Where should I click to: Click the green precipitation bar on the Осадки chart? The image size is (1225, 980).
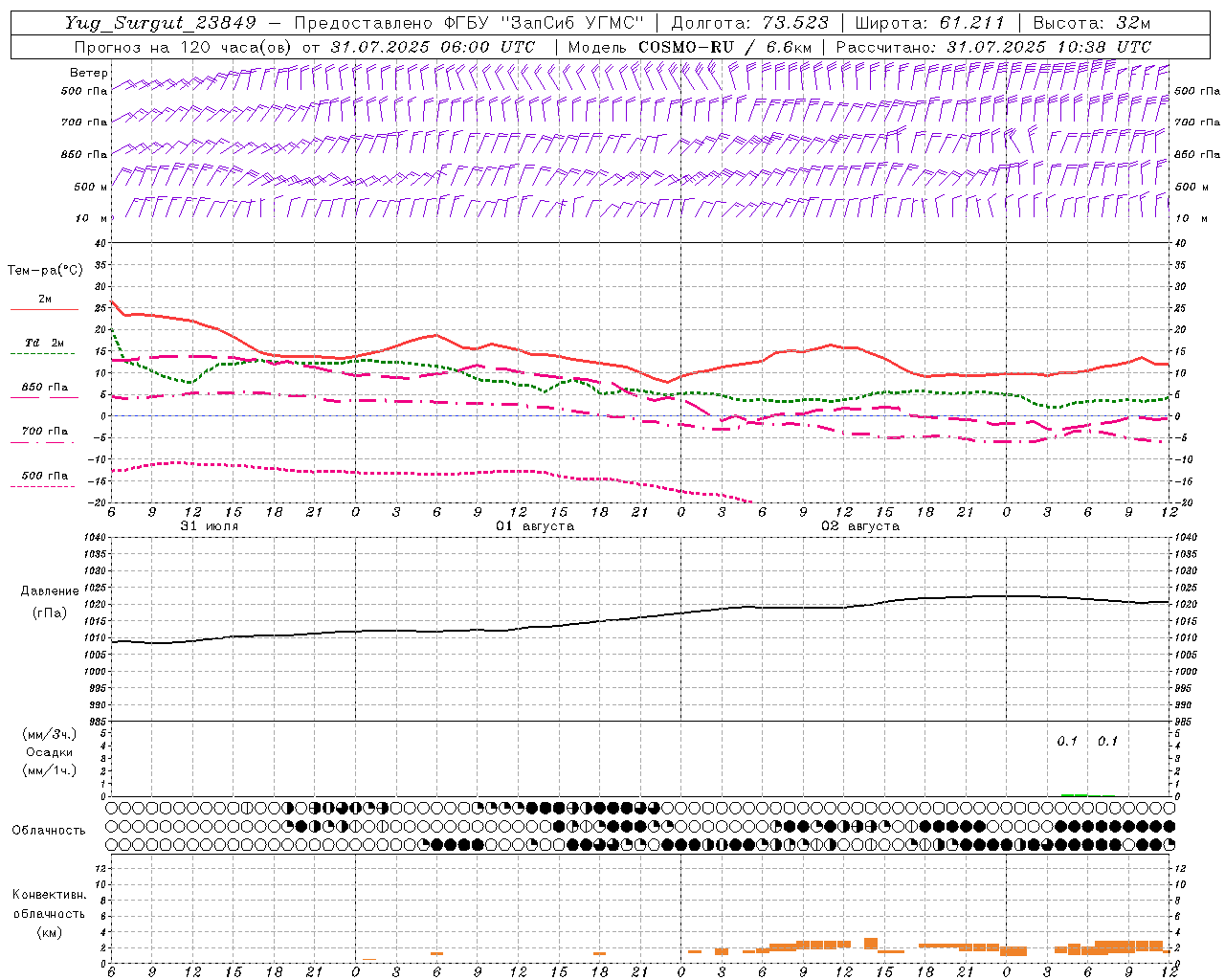(1074, 794)
